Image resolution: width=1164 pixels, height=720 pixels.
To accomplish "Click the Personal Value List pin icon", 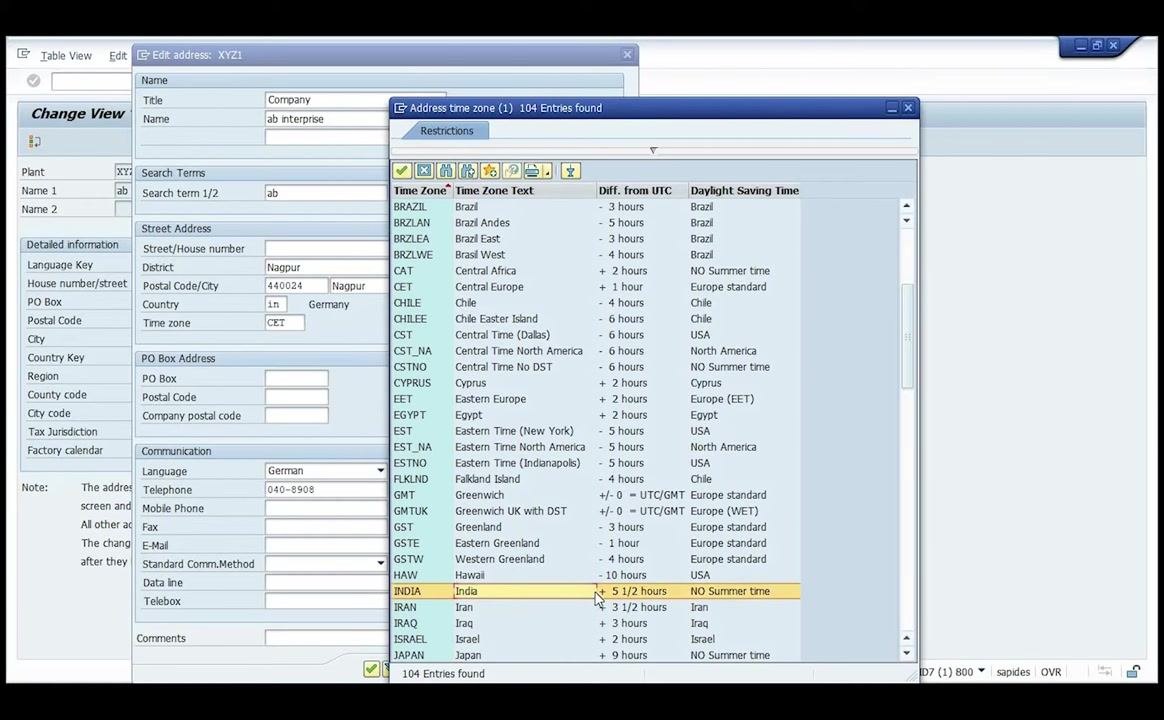I will [570, 171].
